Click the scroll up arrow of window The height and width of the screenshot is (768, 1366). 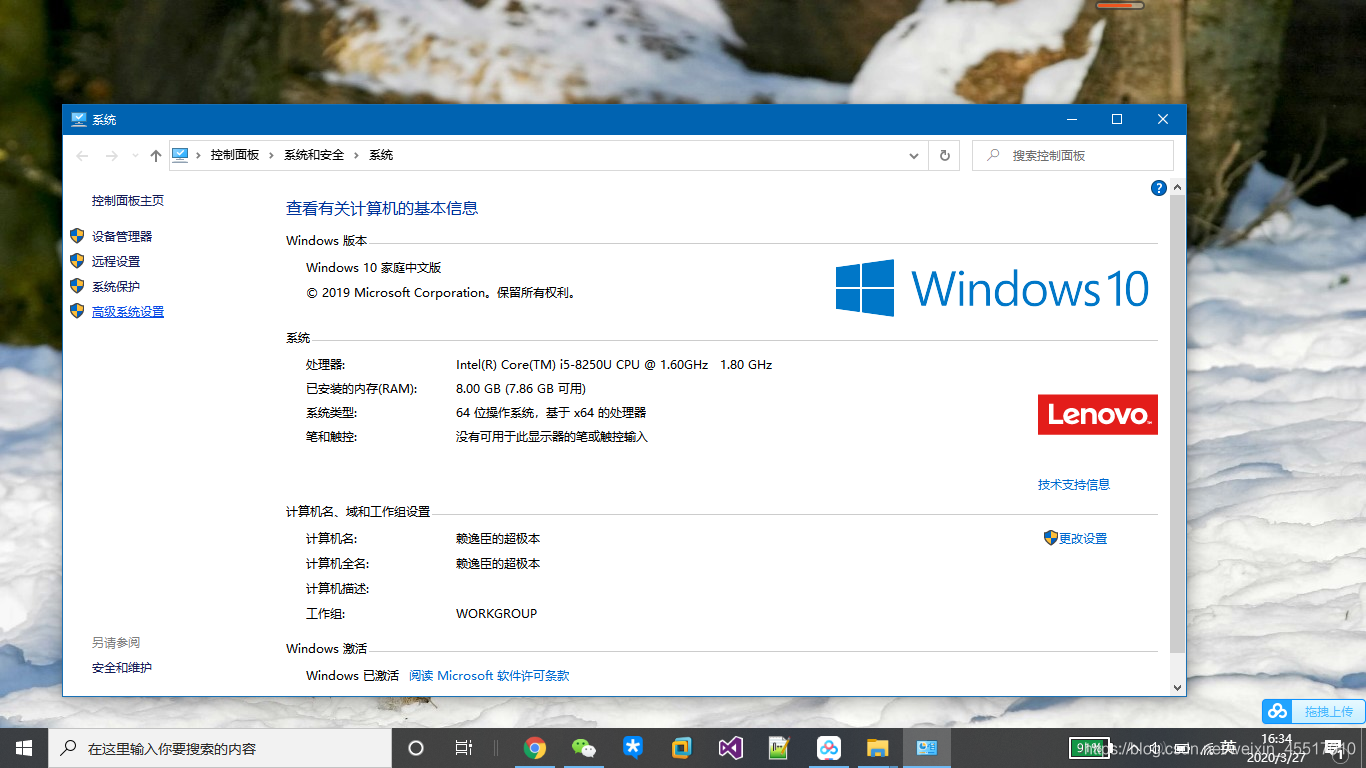coord(1177,188)
